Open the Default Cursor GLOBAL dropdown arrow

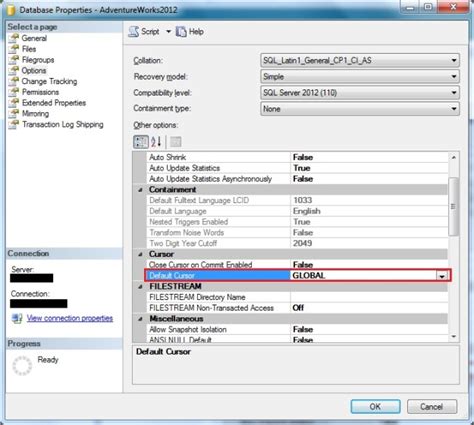click(x=442, y=276)
